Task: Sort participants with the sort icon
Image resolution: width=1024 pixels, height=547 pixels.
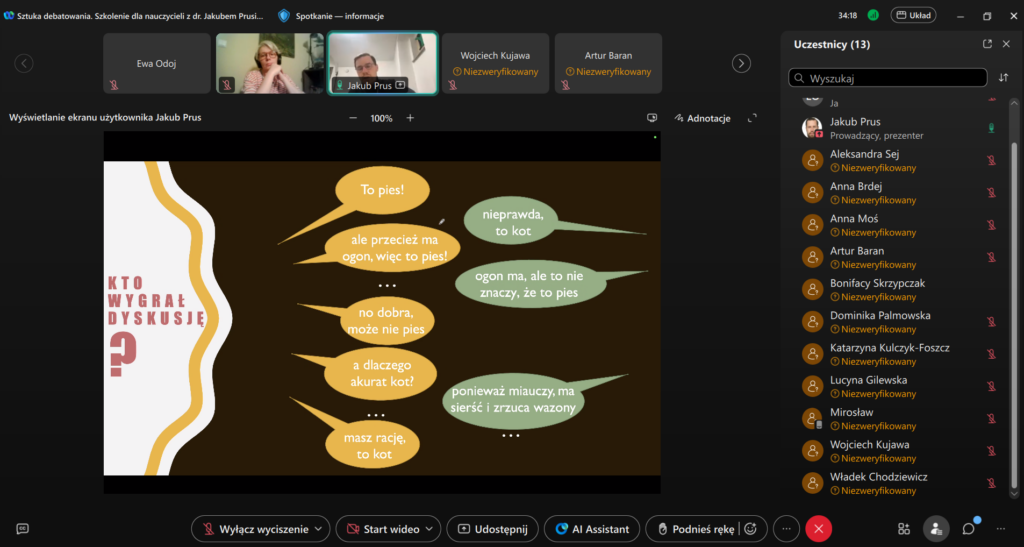Action: (1003, 77)
